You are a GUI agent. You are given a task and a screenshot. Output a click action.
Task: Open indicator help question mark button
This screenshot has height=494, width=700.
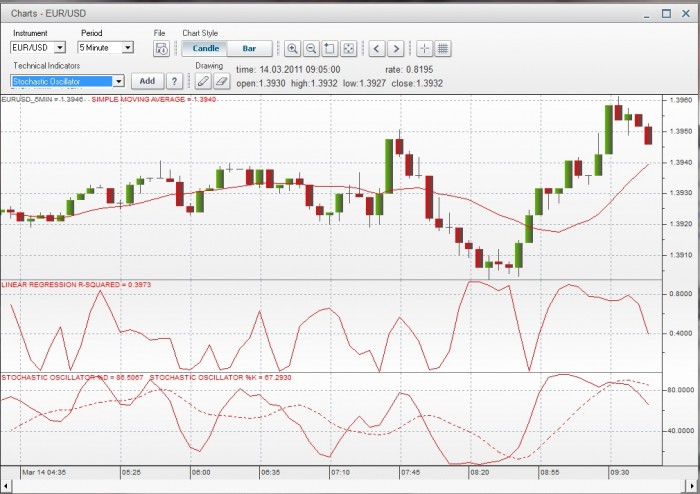click(x=174, y=81)
